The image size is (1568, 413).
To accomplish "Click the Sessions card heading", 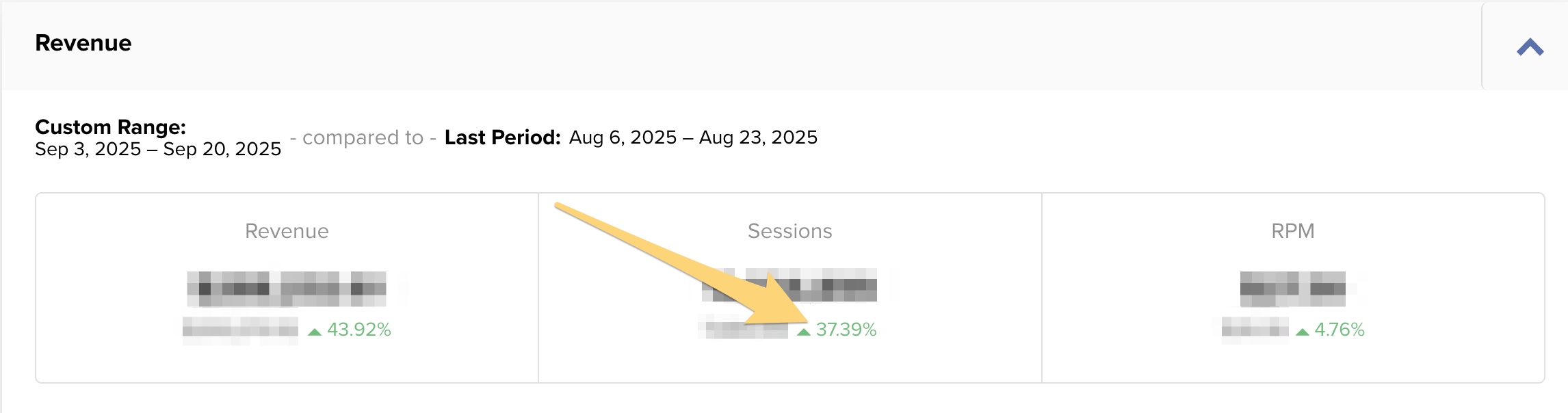I will pos(789,231).
